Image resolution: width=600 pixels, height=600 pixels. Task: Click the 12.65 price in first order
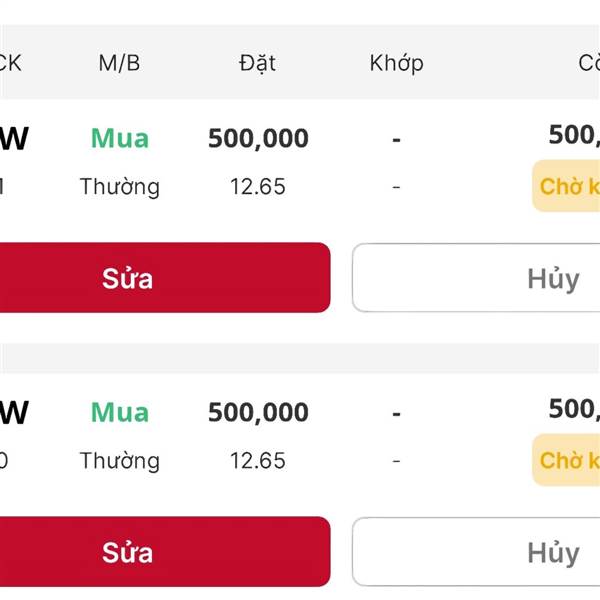point(258,187)
